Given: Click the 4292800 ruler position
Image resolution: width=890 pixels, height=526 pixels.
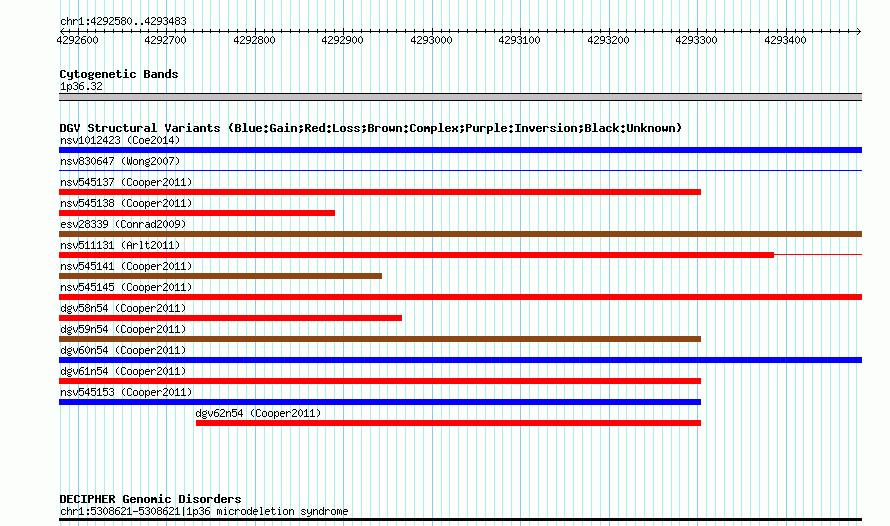Looking at the screenshot, I should [x=254, y=40].
